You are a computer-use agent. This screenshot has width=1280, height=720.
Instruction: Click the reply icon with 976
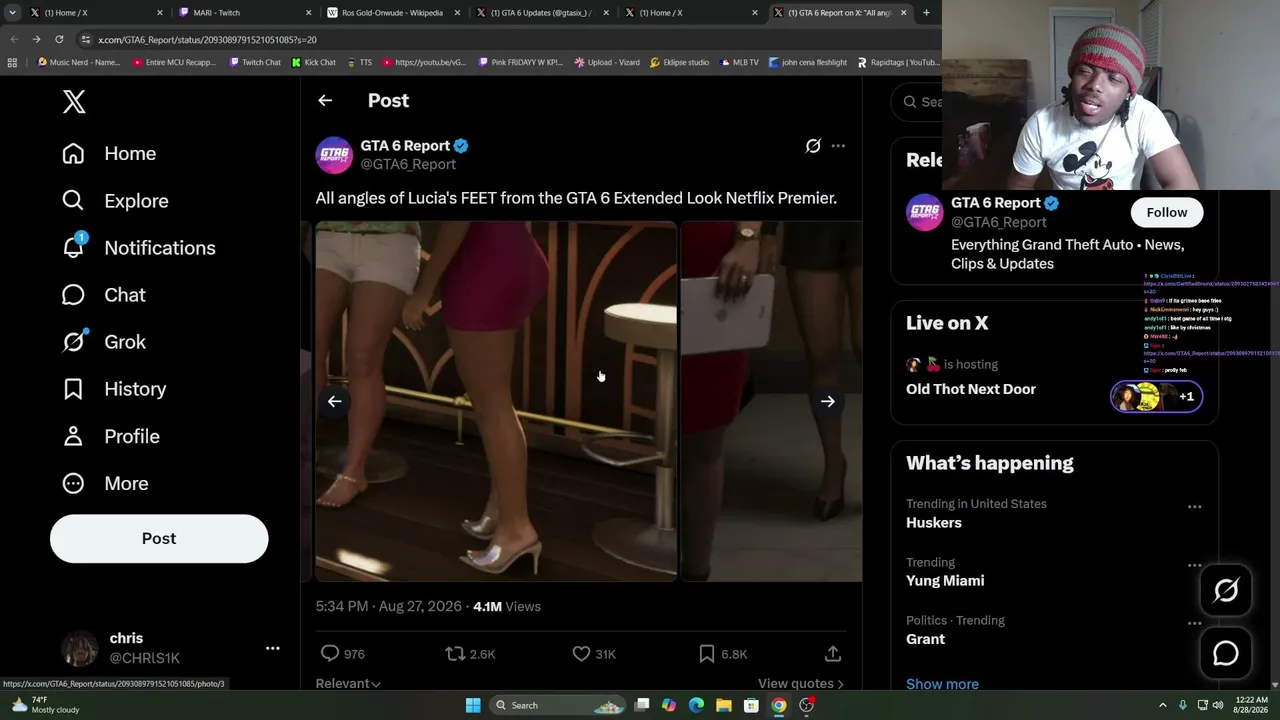pos(330,653)
